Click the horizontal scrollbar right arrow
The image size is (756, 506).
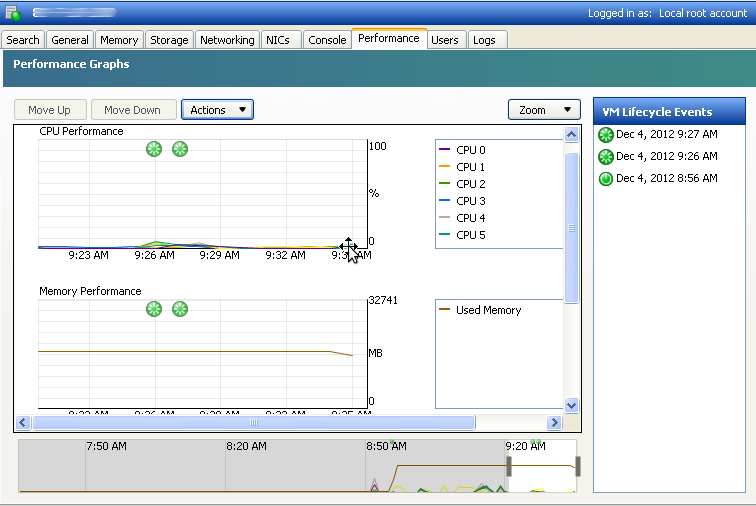click(x=554, y=423)
